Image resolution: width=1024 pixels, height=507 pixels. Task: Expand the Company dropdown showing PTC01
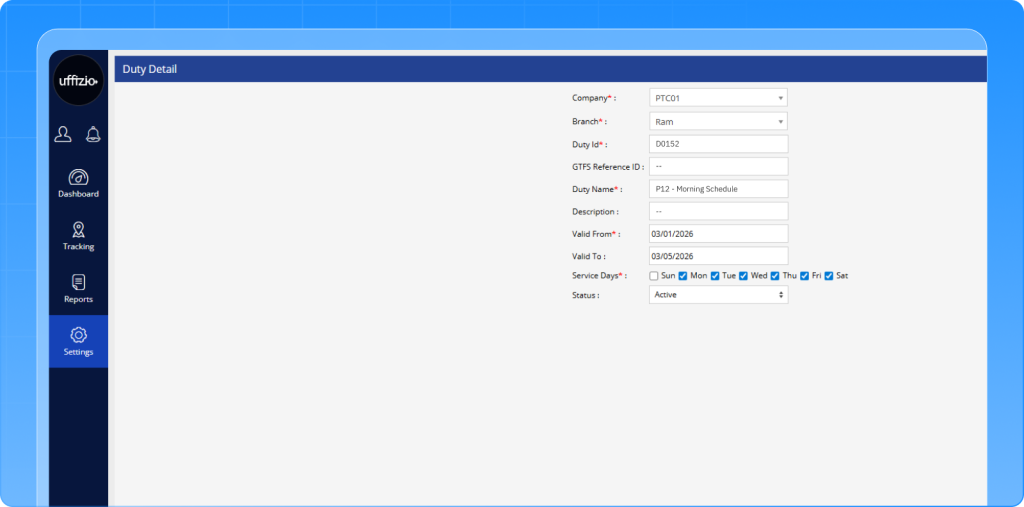coord(718,98)
